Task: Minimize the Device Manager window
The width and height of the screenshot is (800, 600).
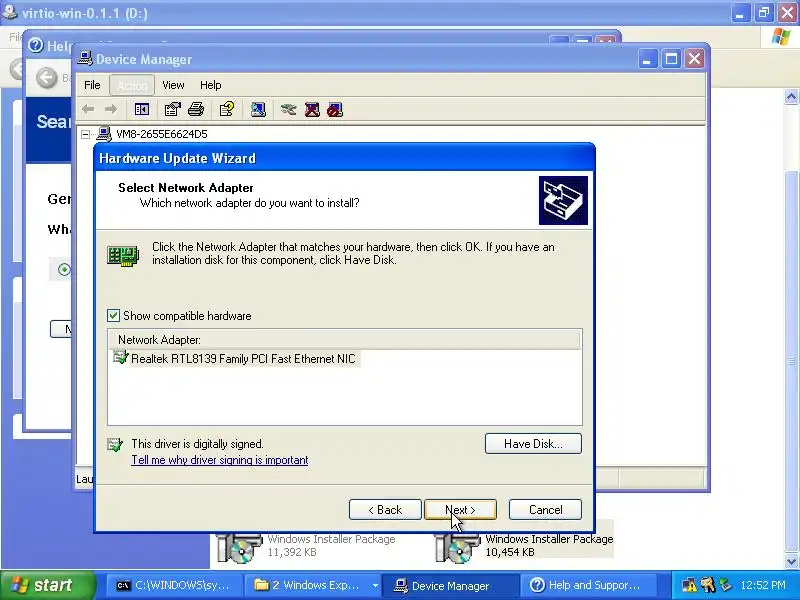Action: pos(647,59)
